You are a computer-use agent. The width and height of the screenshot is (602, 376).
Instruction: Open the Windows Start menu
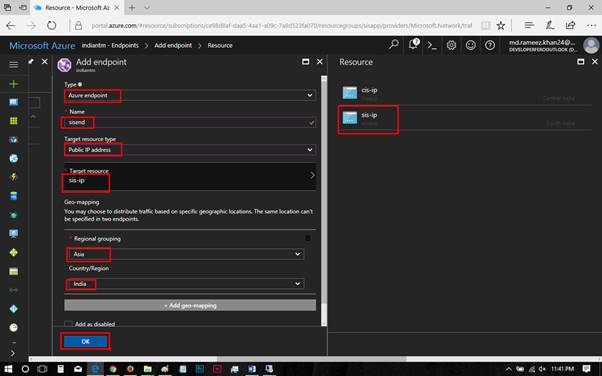click(8, 369)
